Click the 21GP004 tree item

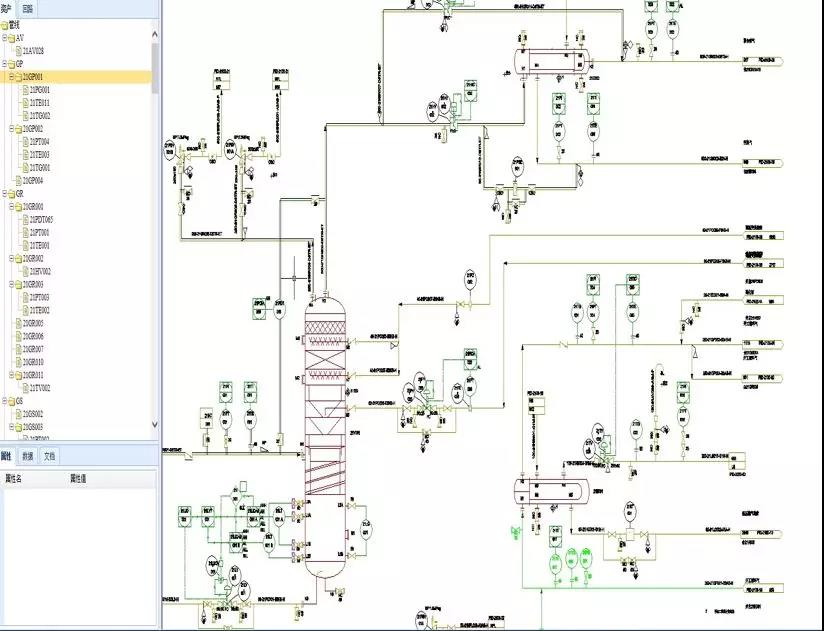click(x=34, y=180)
